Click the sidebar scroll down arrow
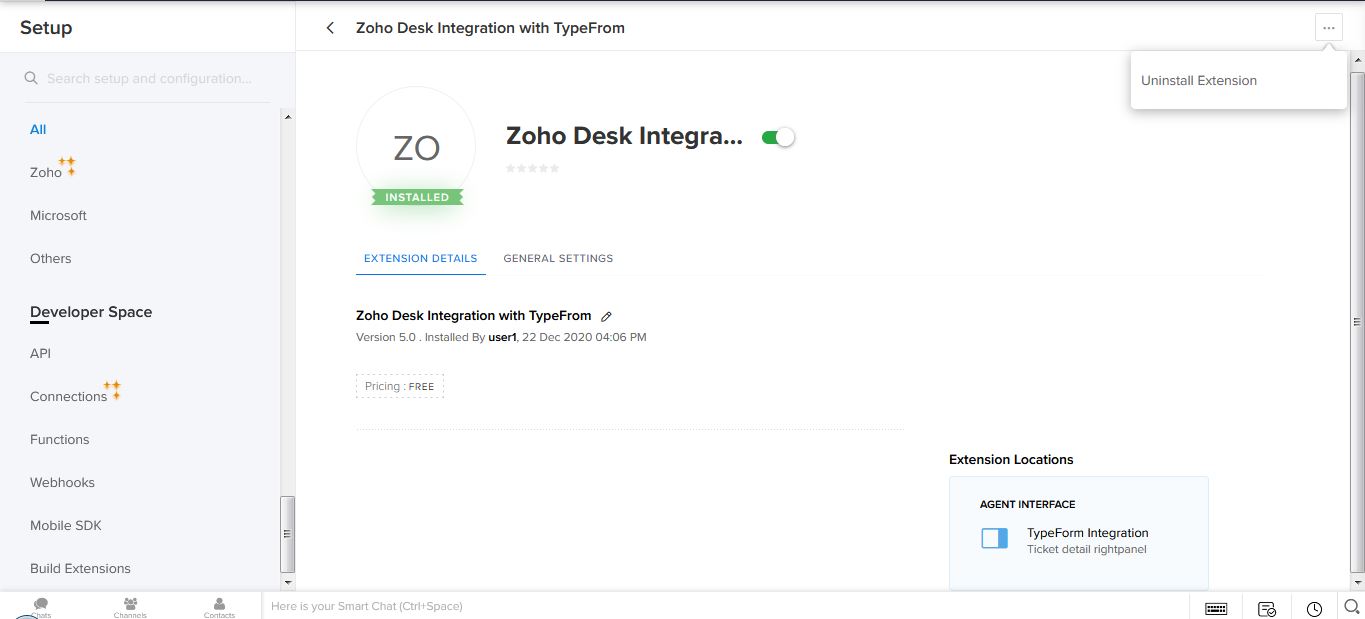 click(x=288, y=581)
